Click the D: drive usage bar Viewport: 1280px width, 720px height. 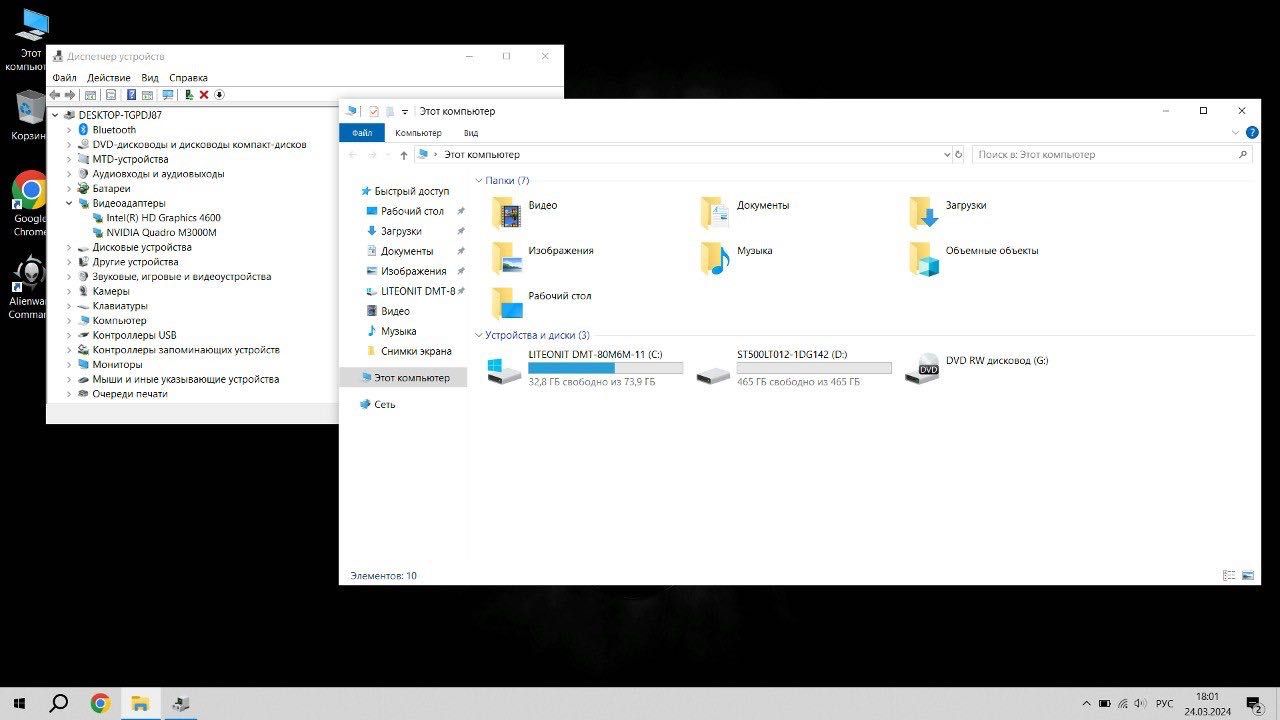point(814,368)
